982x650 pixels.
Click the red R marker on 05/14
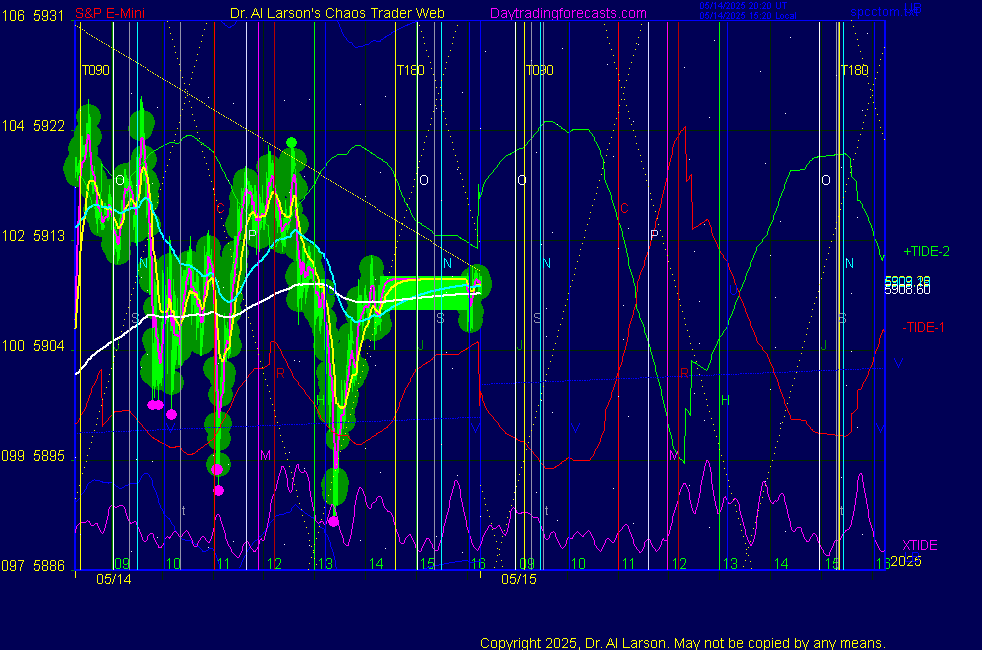[280, 373]
